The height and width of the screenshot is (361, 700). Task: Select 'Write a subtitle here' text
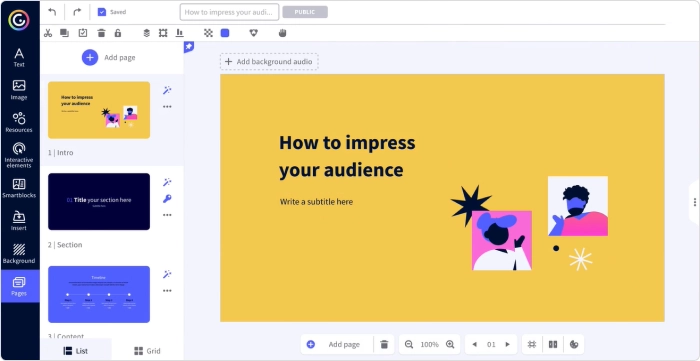pos(317,202)
